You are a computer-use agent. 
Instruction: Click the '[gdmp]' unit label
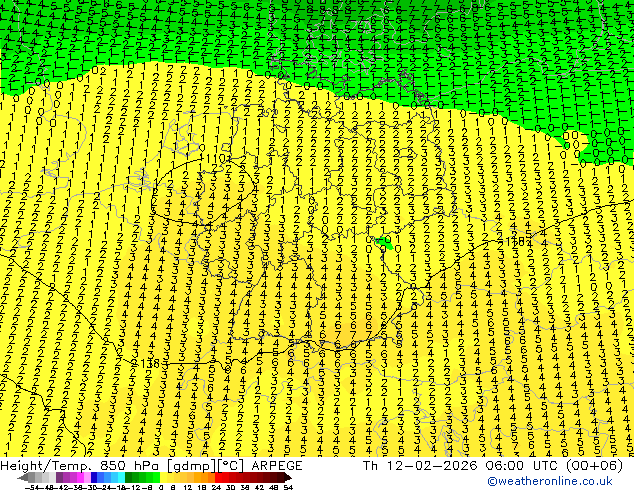click(191, 466)
